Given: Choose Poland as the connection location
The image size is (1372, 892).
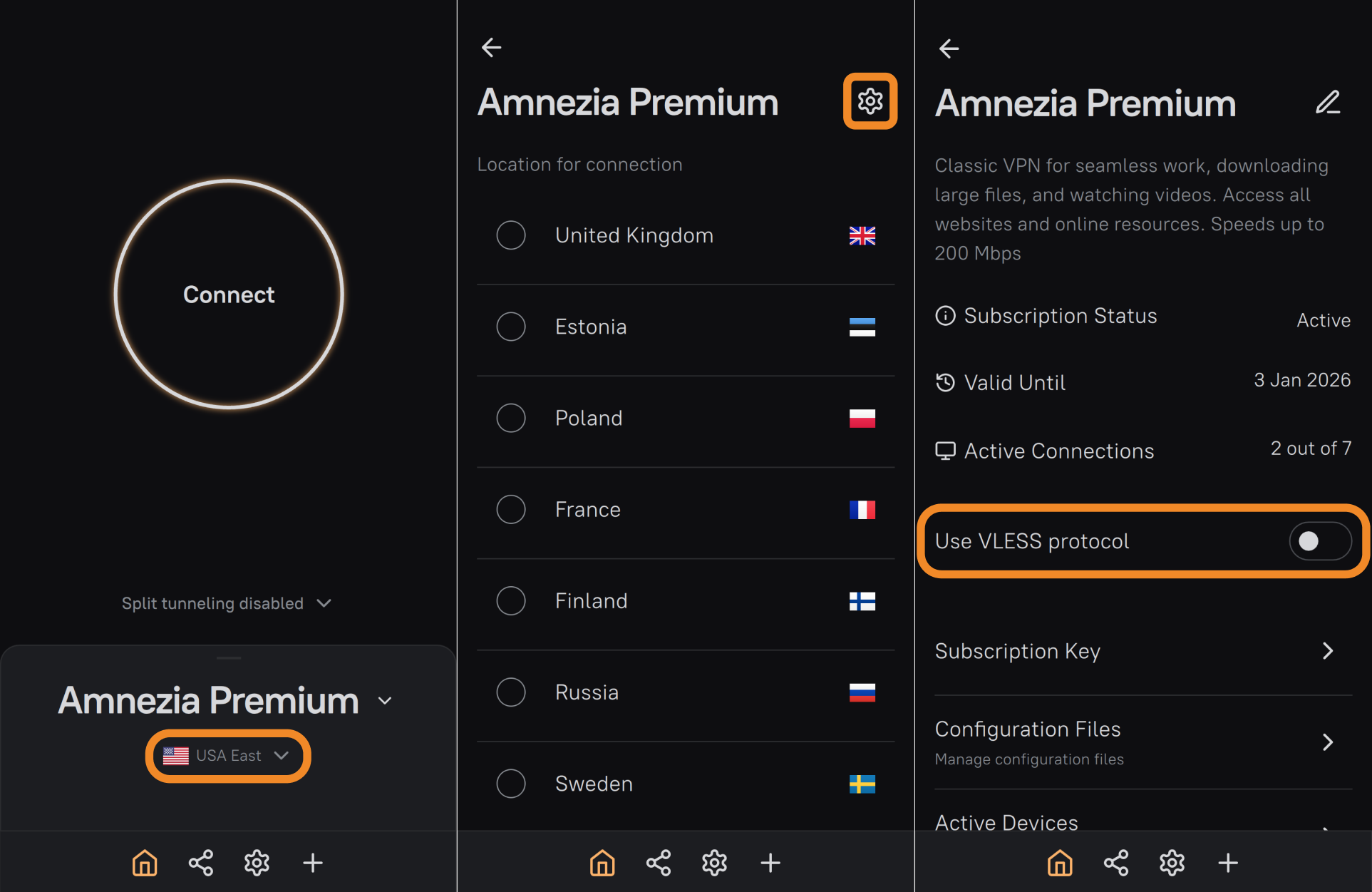Looking at the screenshot, I should 511,418.
